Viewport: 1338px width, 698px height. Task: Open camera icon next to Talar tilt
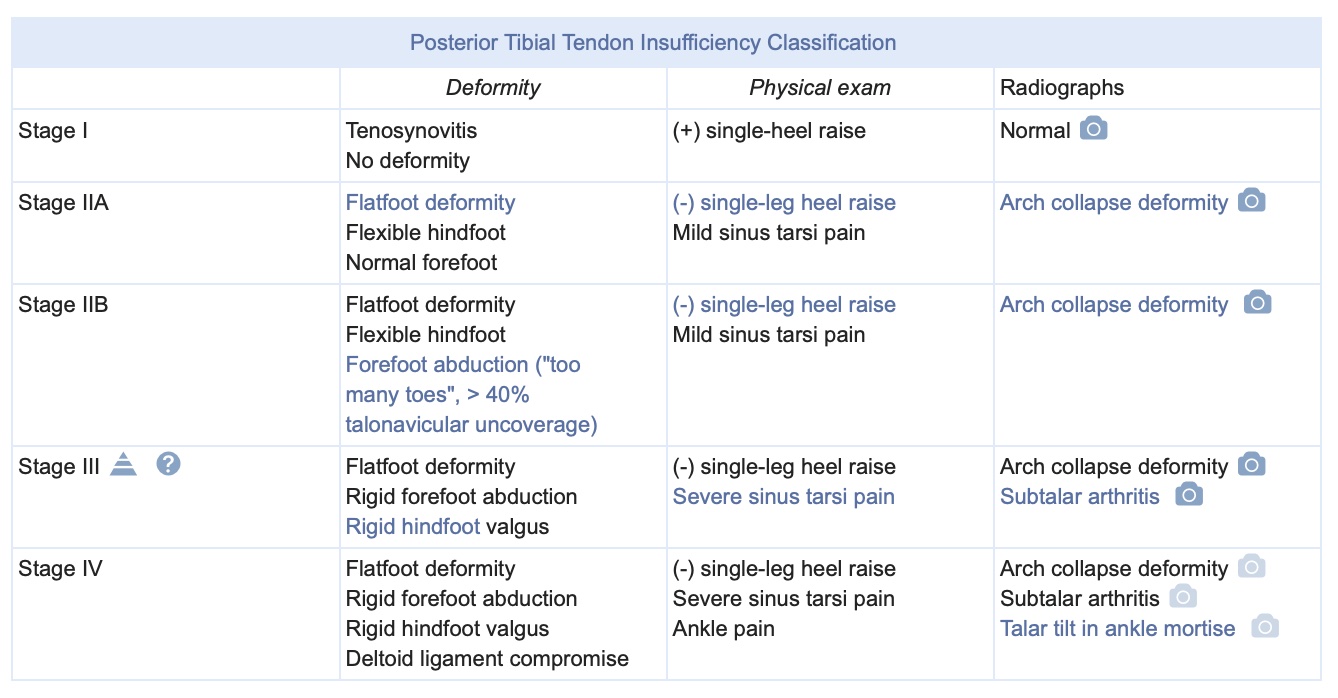pos(1265,627)
